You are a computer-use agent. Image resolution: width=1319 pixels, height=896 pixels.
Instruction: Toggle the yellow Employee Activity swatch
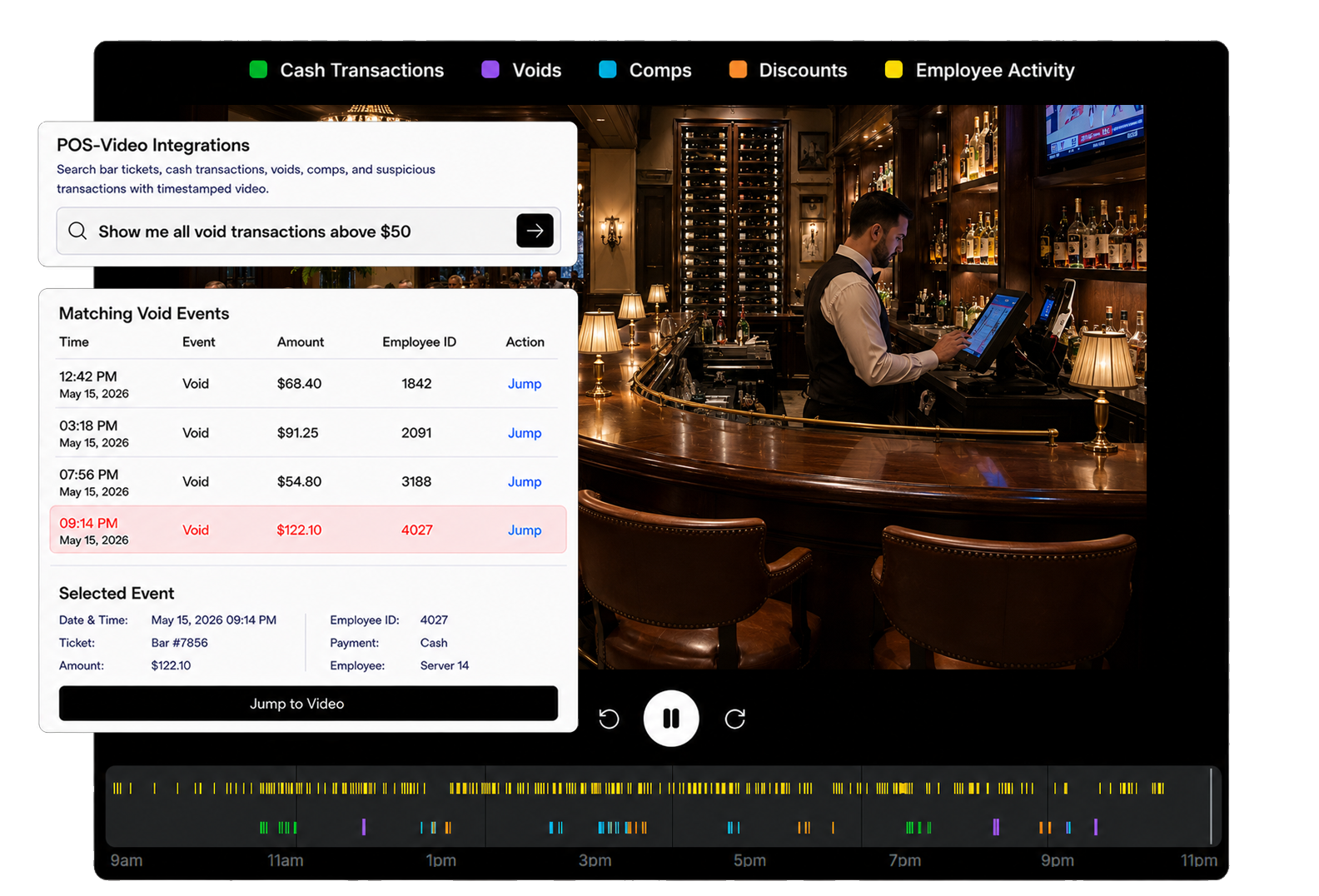(x=893, y=69)
